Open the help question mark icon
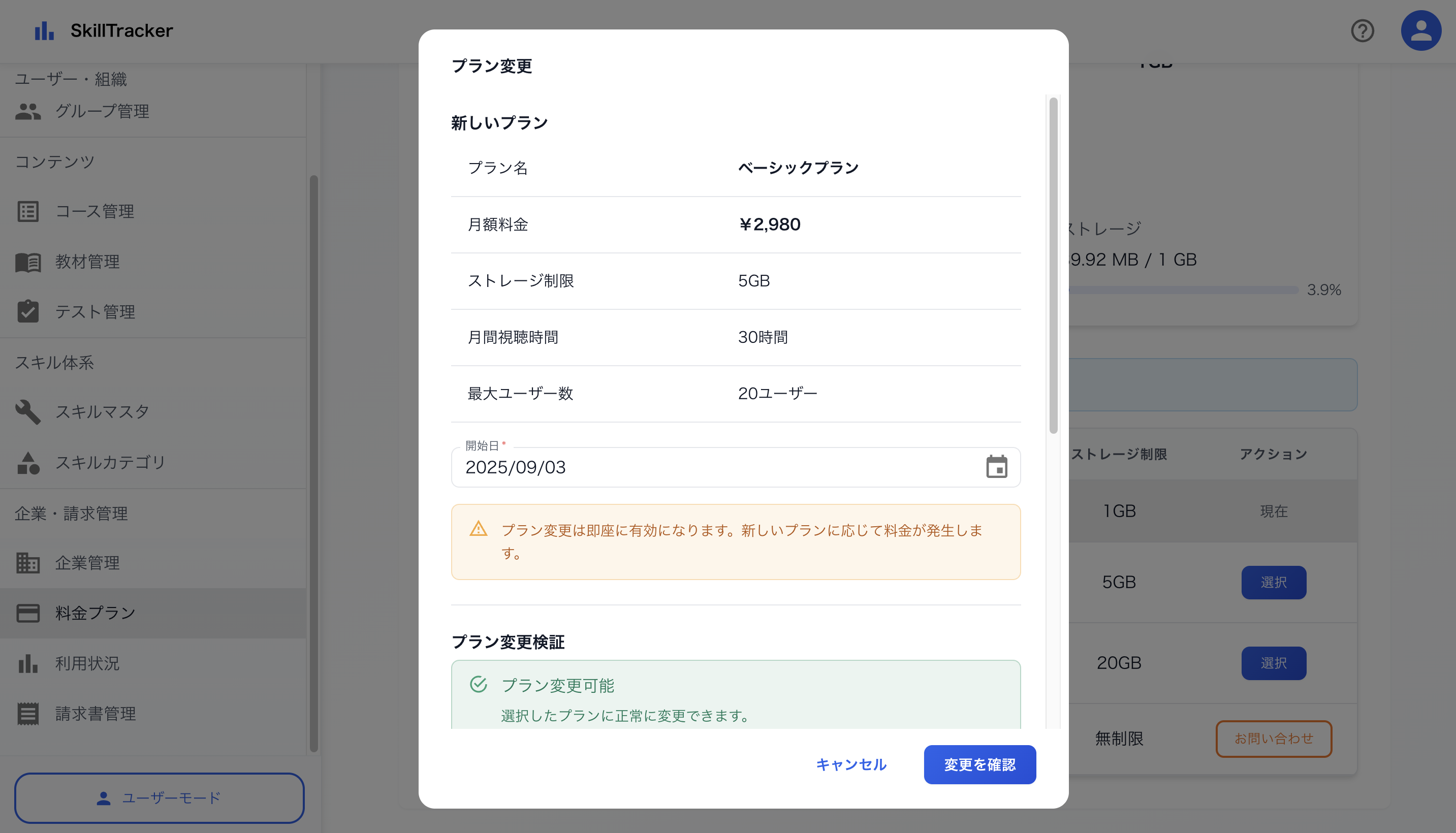This screenshot has width=1456, height=833. point(1363,30)
